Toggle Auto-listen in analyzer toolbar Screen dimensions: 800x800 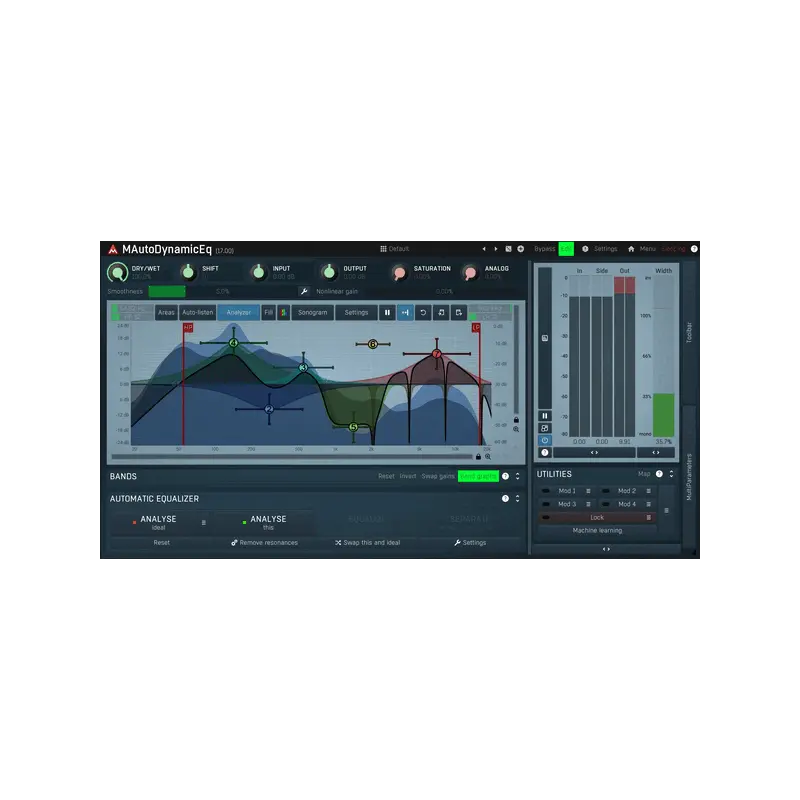[x=197, y=312]
